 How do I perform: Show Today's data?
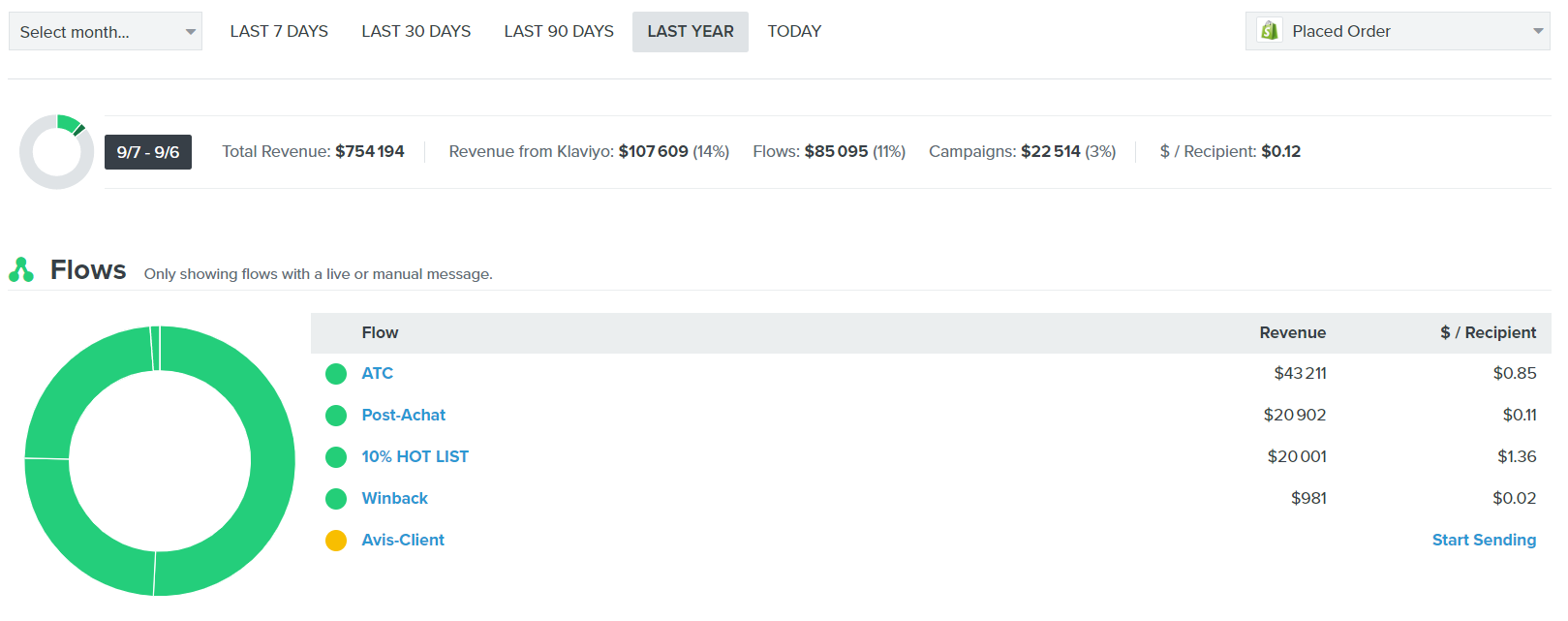click(x=794, y=31)
